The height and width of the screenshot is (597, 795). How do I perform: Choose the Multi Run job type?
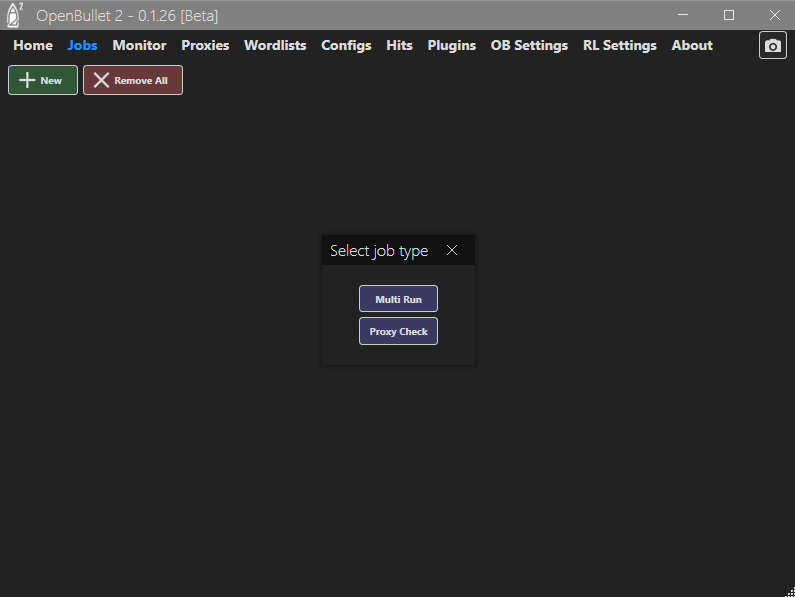click(398, 299)
